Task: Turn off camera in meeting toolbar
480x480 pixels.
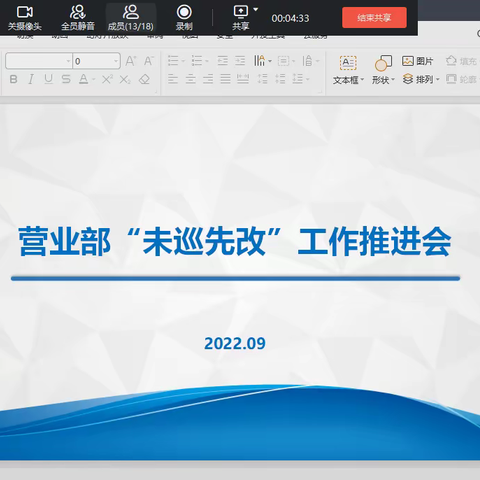Action: point(24,18)
